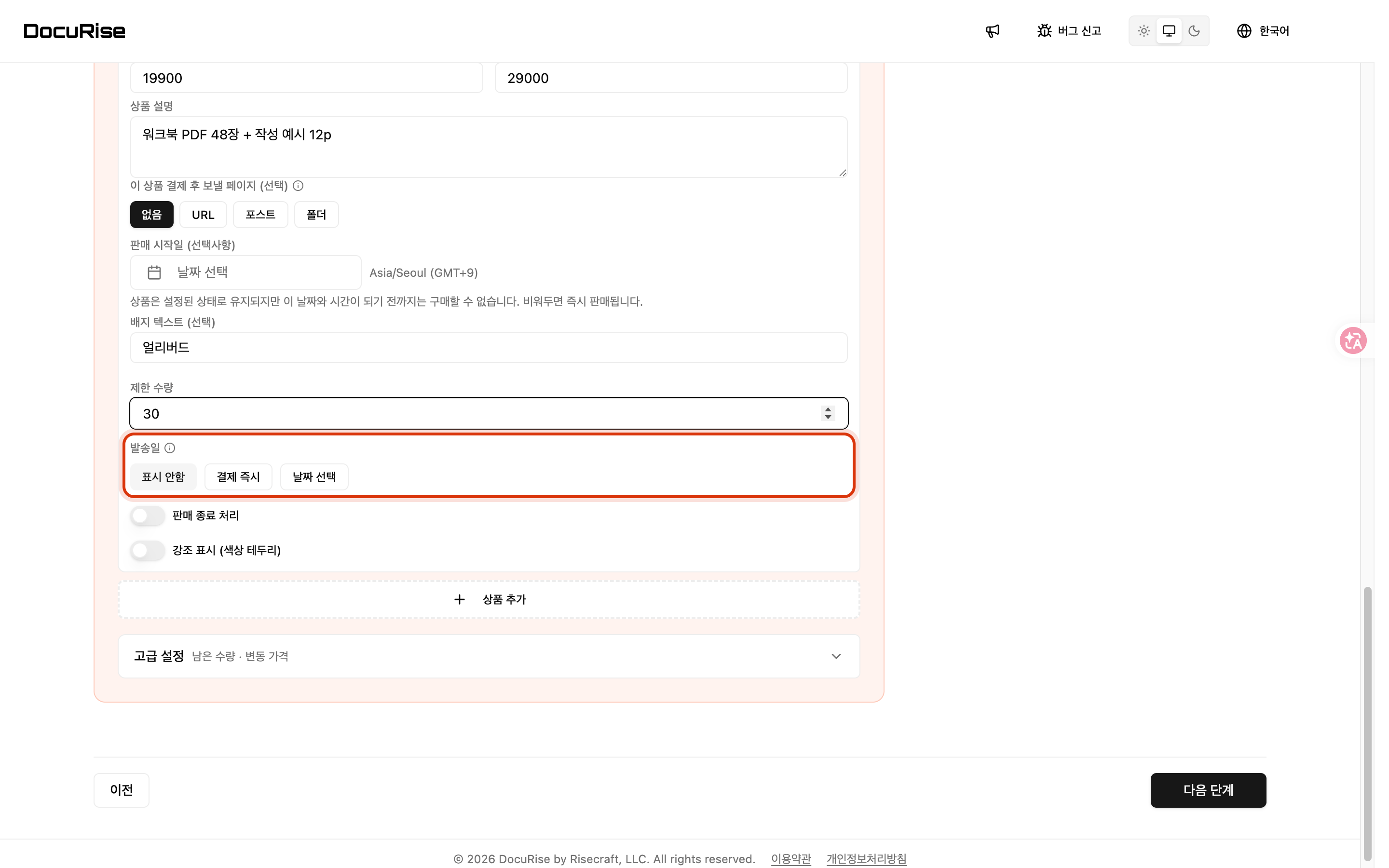Select URL redirect option
This screenshot has width=1389, height=868.
[x=203, y=215]
